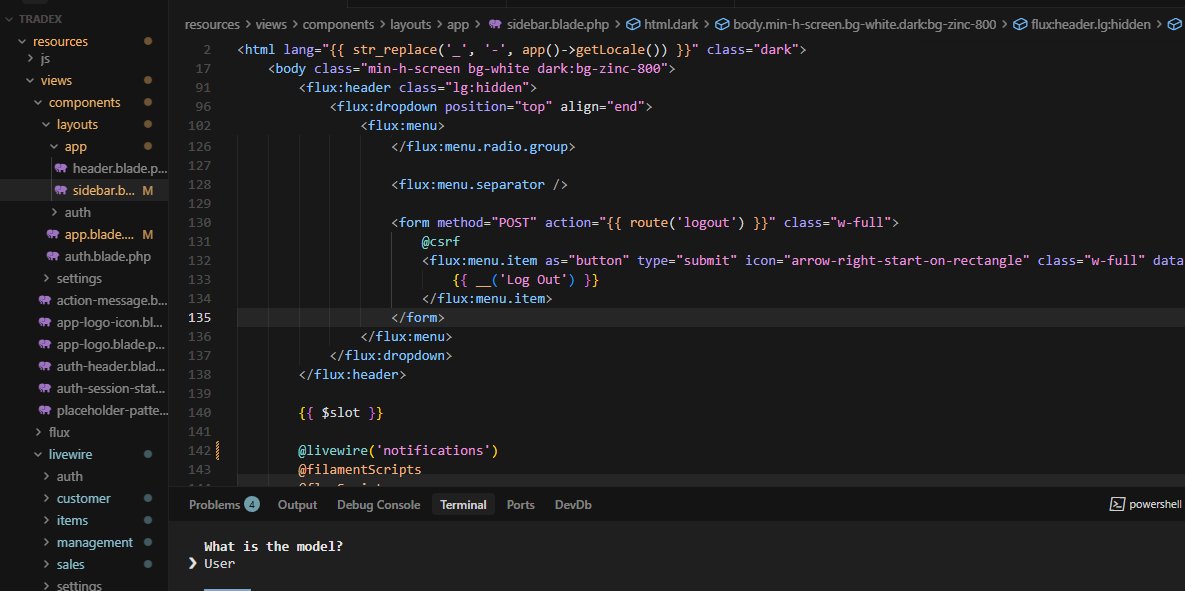
Task: Open action-message blade file
Action: (112, 300)
